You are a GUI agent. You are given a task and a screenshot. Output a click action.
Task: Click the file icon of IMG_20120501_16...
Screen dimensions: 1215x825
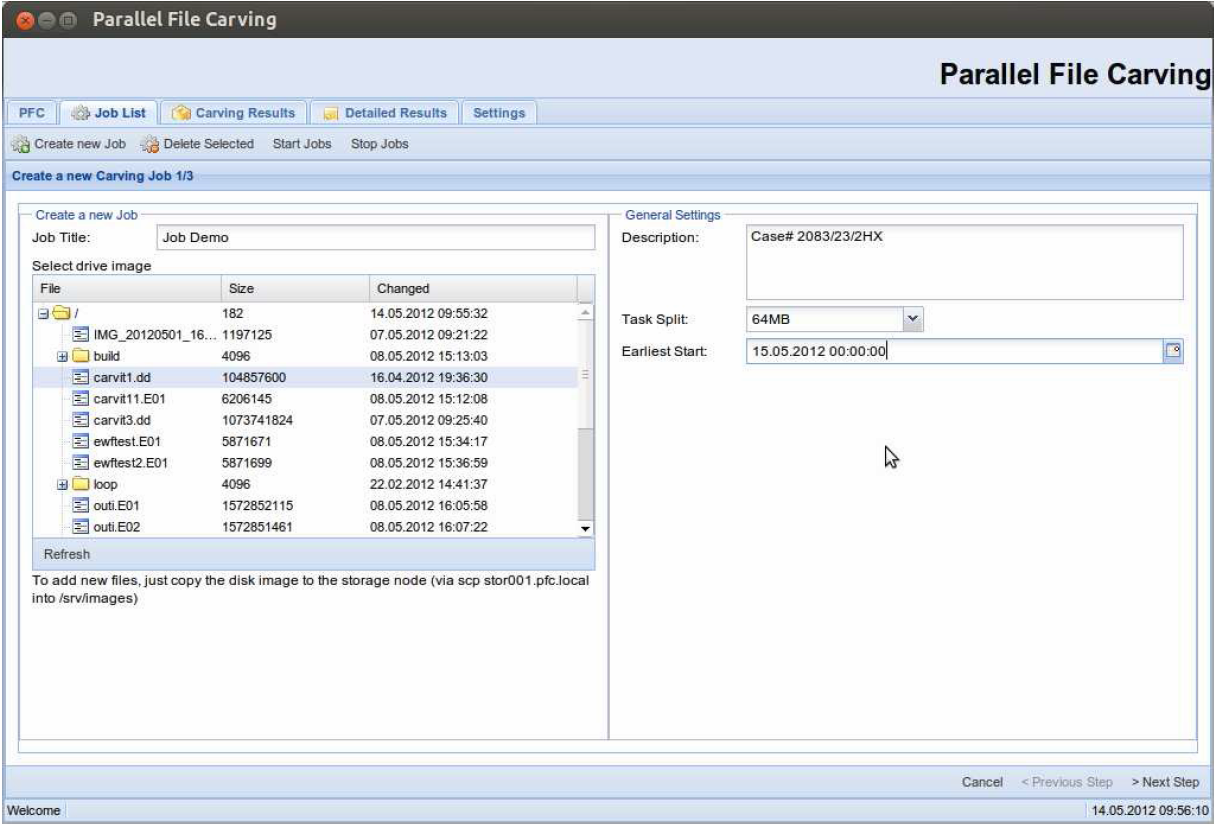click(83, 334)
